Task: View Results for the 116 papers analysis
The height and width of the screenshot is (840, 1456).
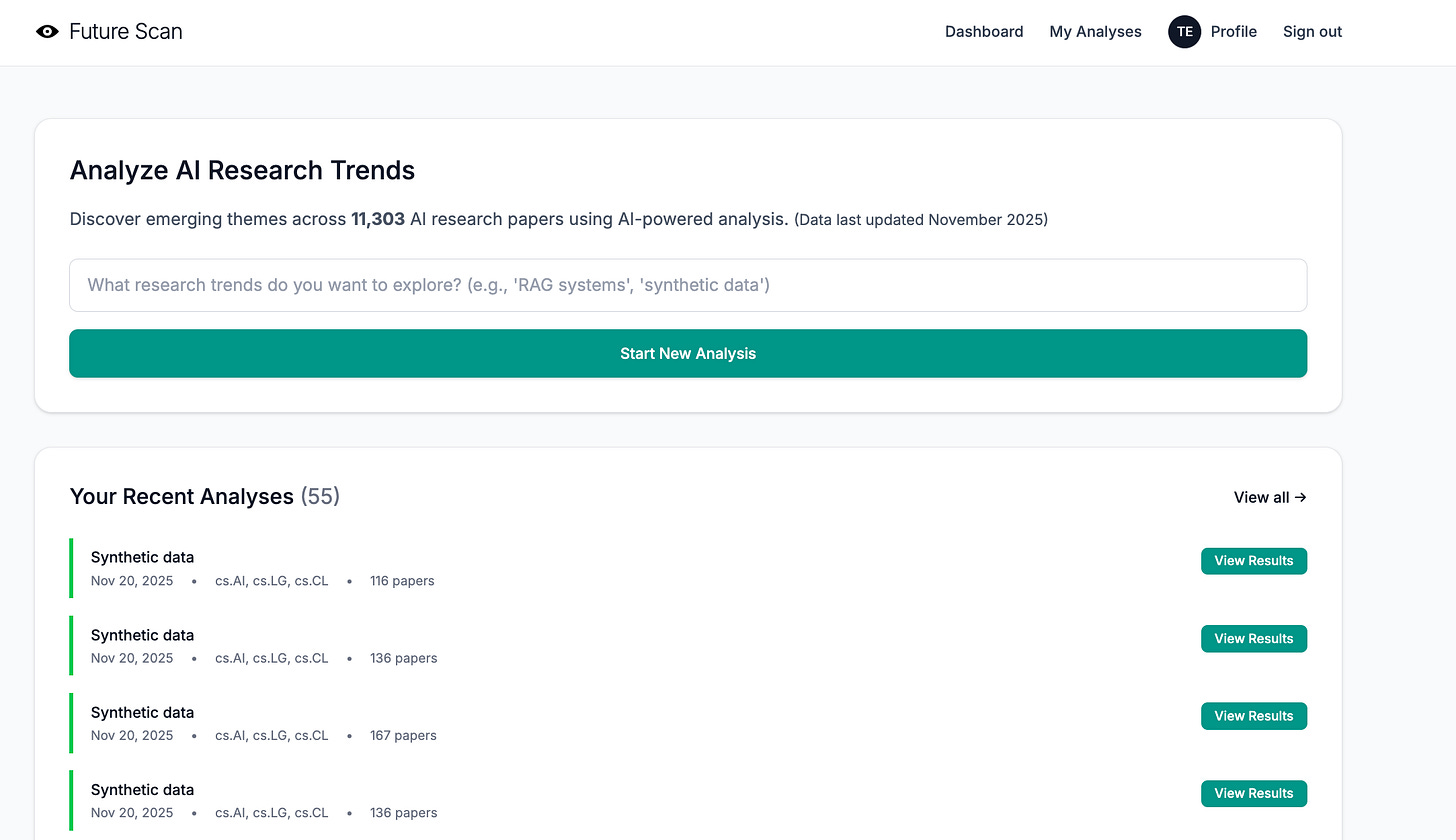Action: click(x=1254, y=561)
